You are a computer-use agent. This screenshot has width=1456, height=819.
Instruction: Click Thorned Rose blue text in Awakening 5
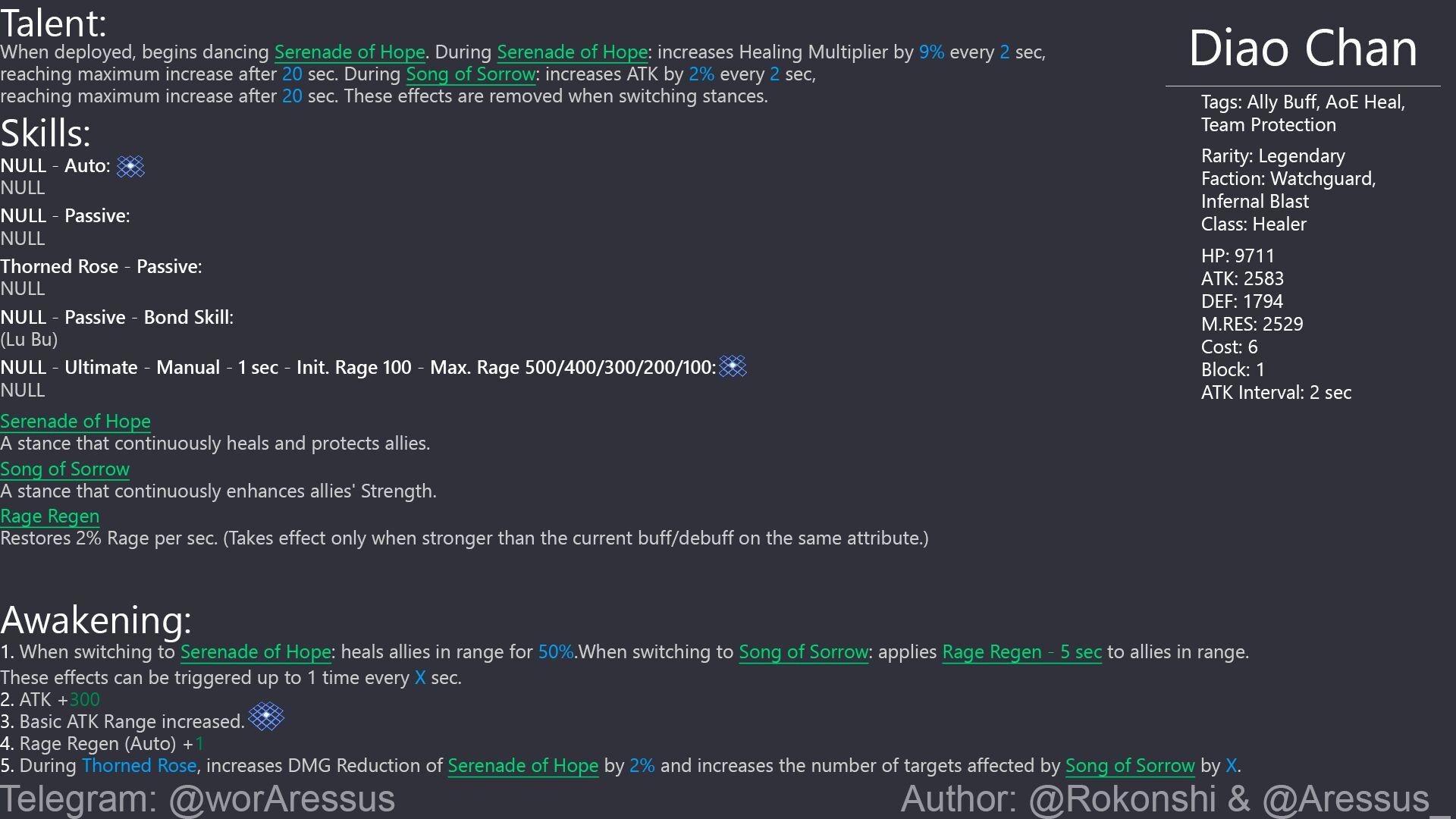(139, 766)
